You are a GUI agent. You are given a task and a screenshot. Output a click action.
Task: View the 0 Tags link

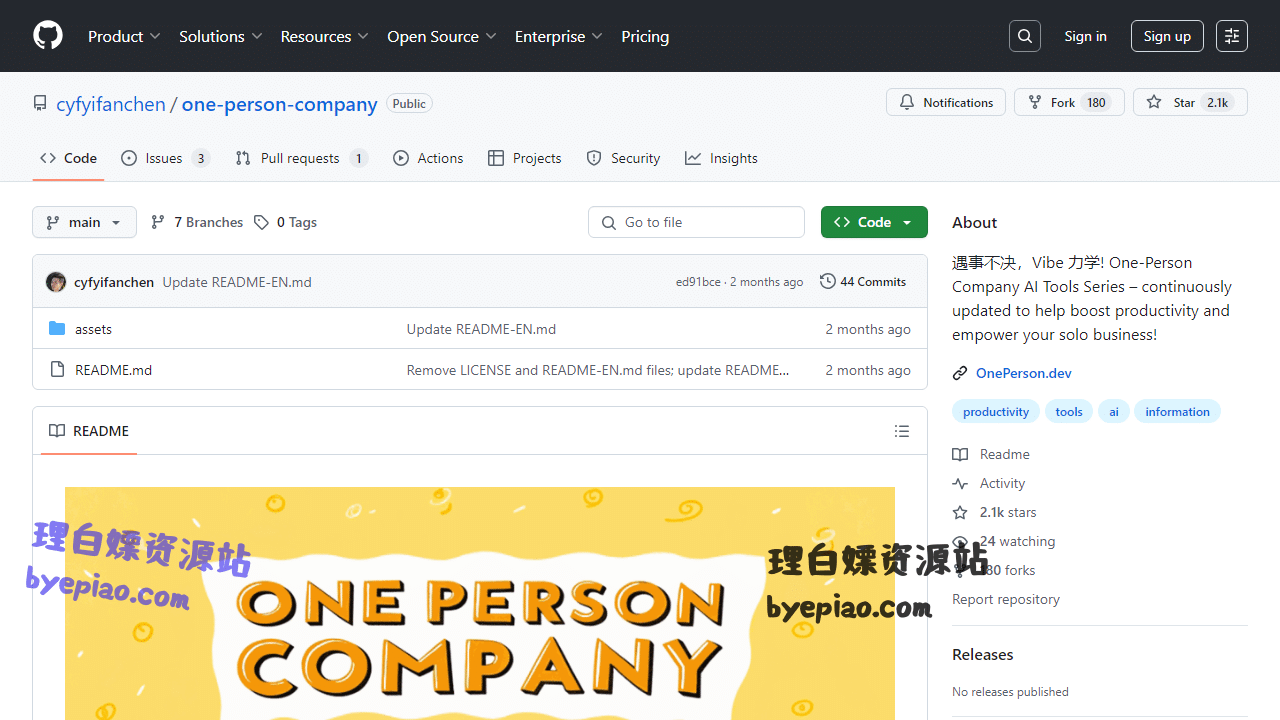[x=285, y=222]
